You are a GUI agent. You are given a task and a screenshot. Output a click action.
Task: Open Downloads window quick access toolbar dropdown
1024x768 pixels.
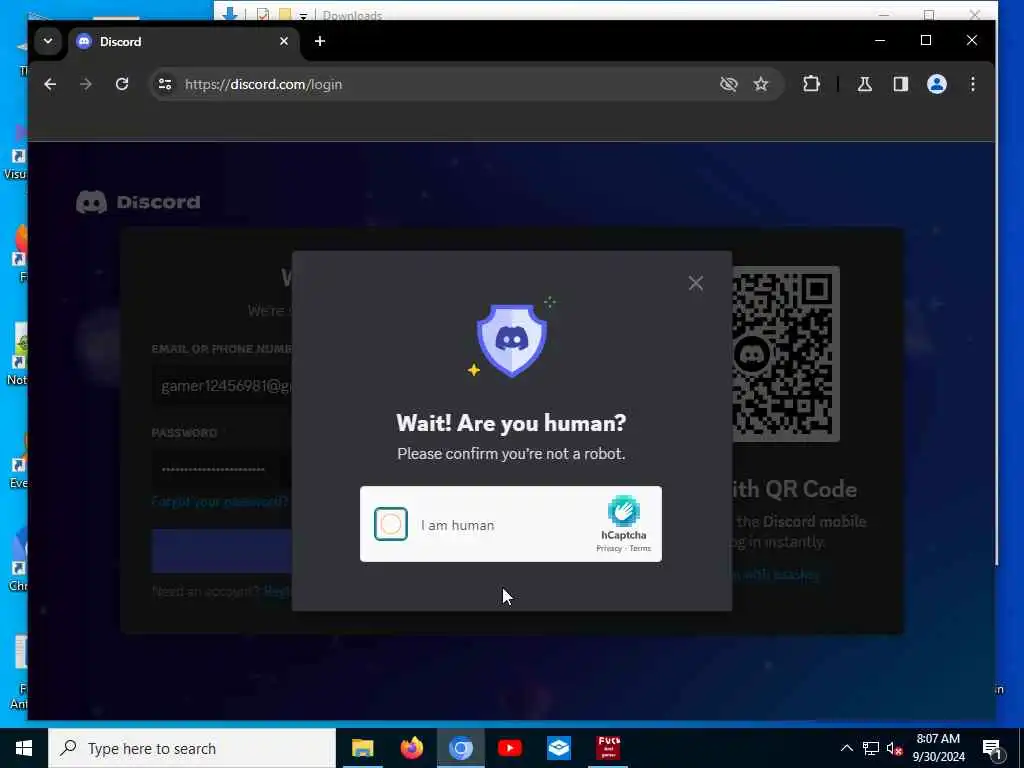[x=303, y=16]
